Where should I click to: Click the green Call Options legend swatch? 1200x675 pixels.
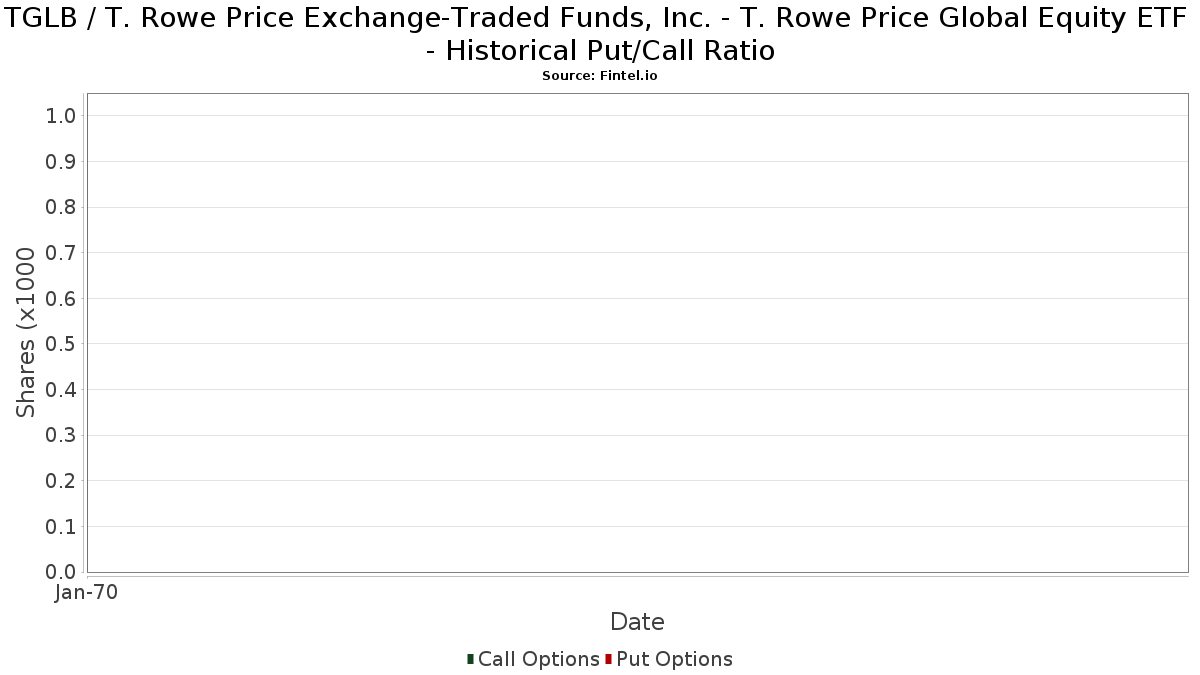pyautogui.click(x=470, y=659)
